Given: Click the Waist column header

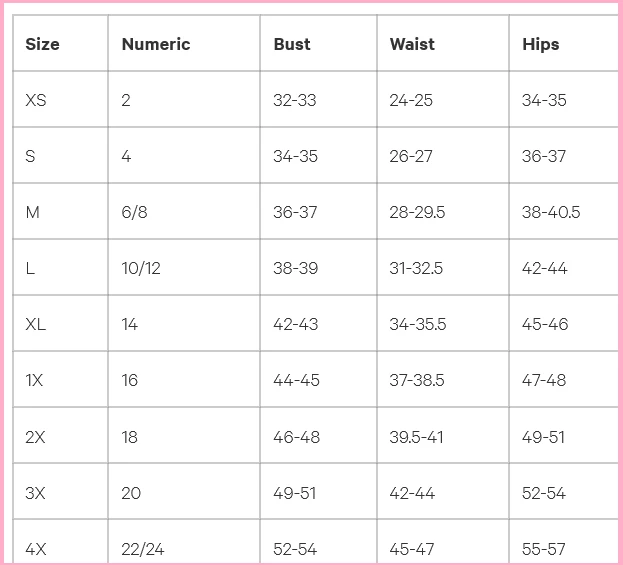Looking at the screenshot, I should 412,44.
